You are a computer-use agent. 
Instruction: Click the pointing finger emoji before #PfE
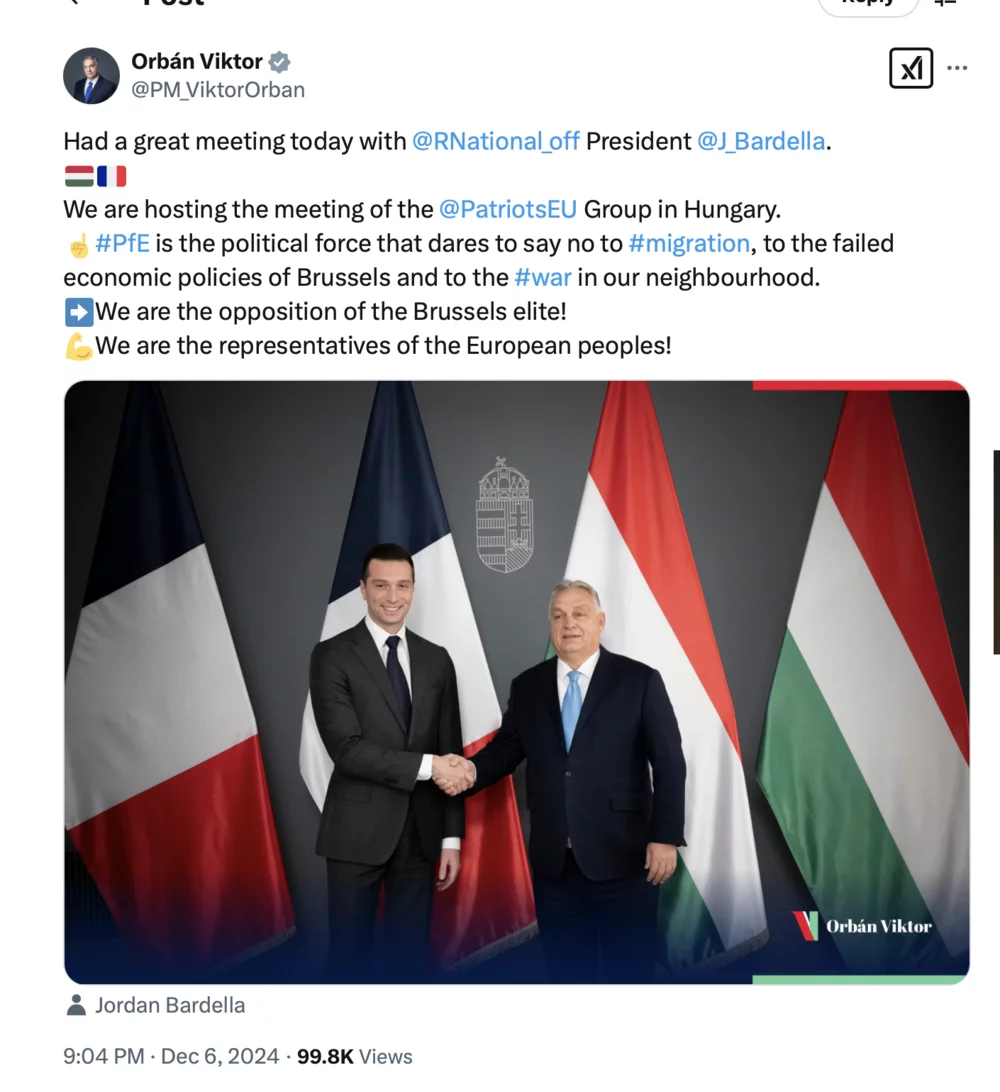[78, 244]
